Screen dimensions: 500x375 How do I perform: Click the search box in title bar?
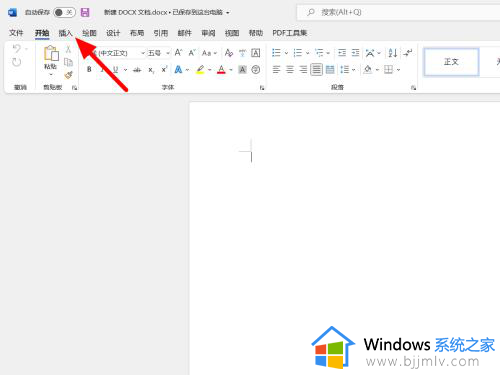click(398, 12)
